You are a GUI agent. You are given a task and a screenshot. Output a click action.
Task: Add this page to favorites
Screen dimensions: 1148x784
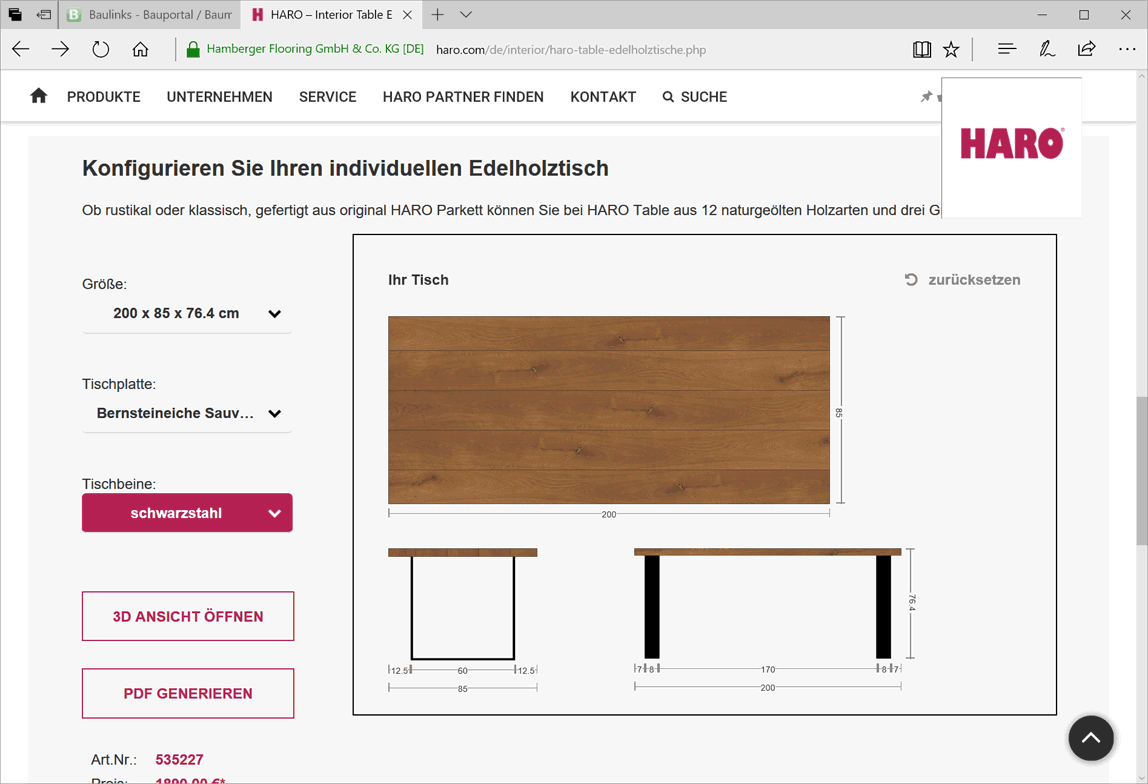click(x=951, y=49)
